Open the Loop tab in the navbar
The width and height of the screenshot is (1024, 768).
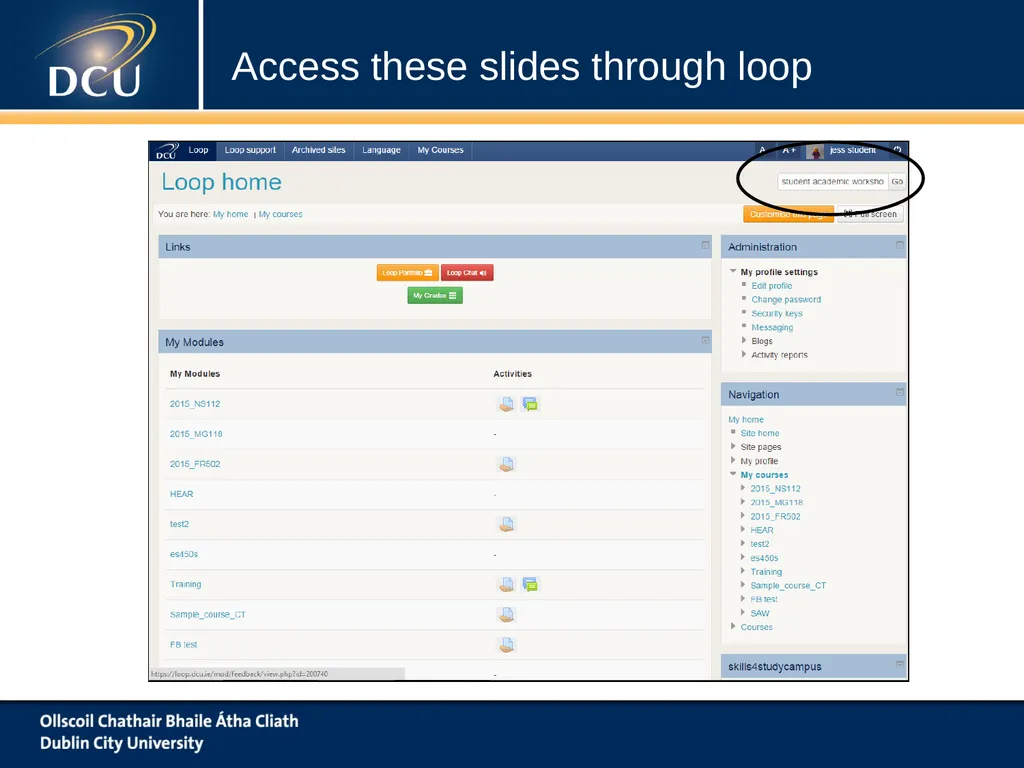(199, 150)
